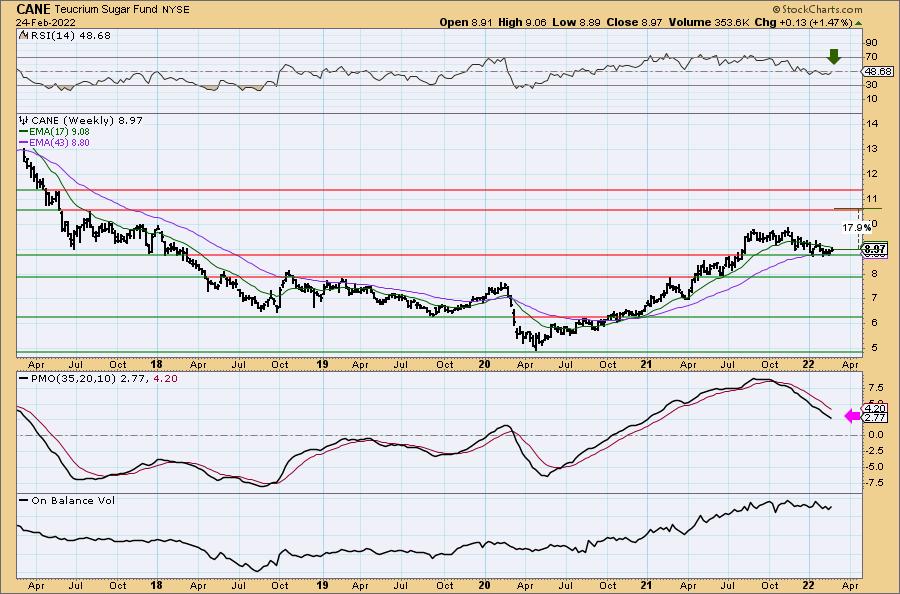Screen dimensions: 900x594
Task: Click the 8.97 last-price tag on price axis
Action: click(875, 250)
